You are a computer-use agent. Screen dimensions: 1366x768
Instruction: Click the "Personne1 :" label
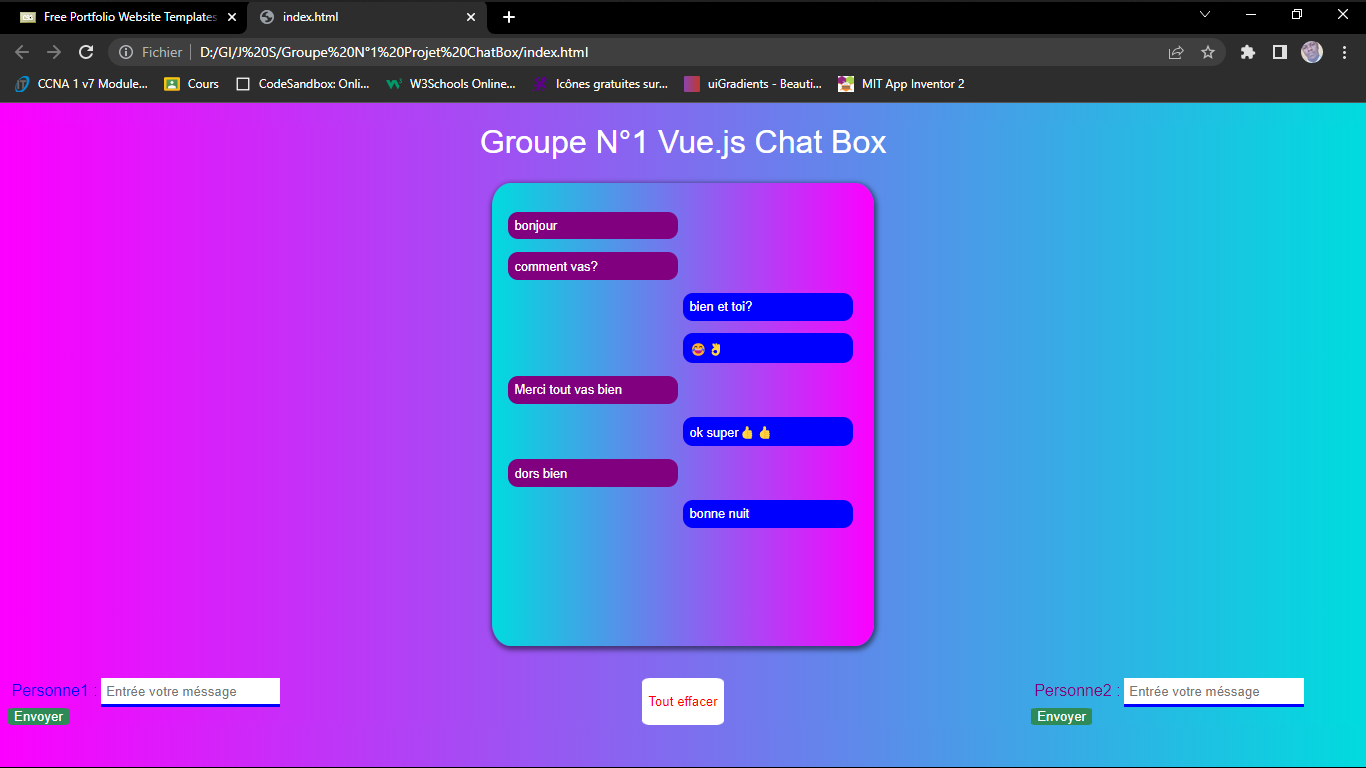(x=55, y=690)
